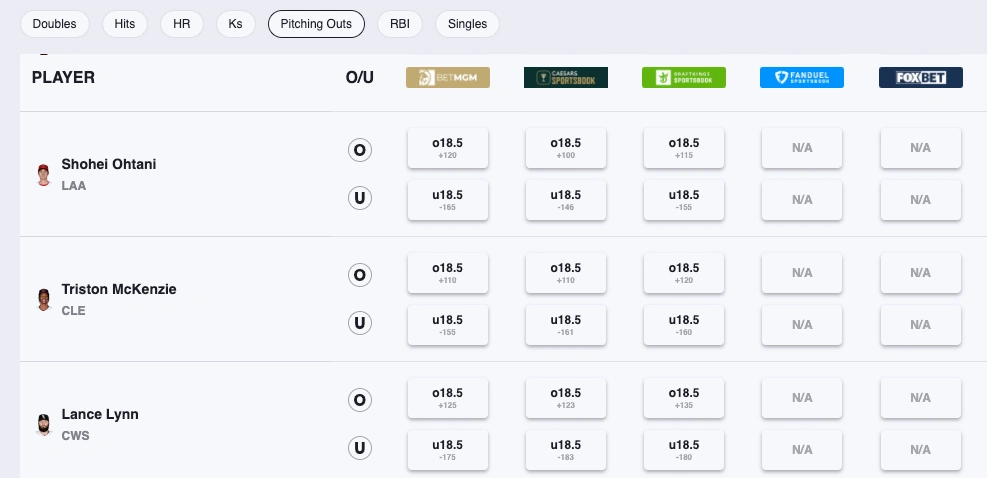Click Triston McKenzie's player headshot

43,299
